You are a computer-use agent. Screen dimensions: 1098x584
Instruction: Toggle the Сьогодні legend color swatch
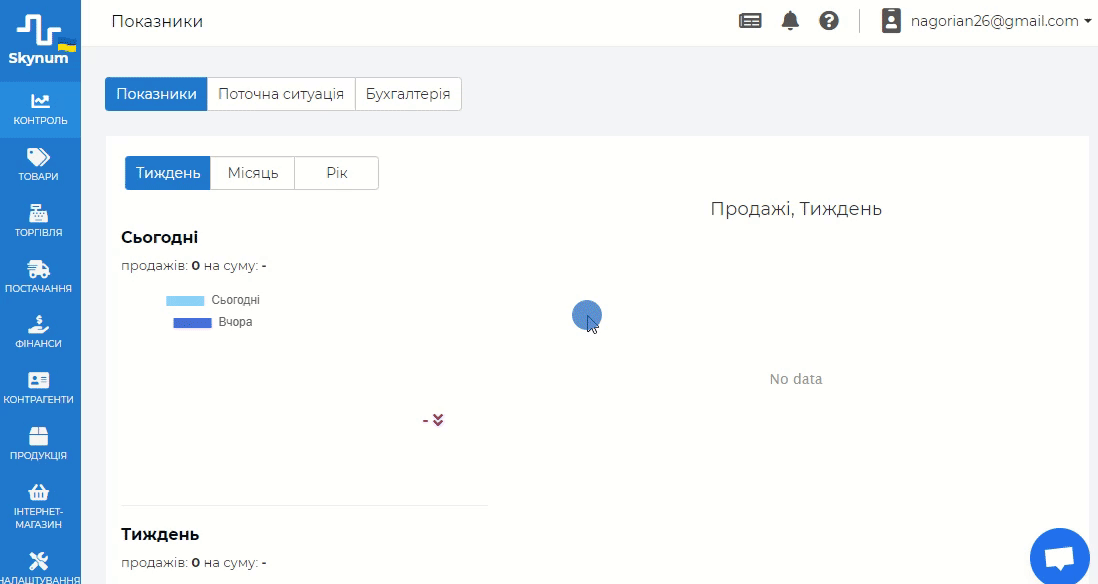click(185, 300)
